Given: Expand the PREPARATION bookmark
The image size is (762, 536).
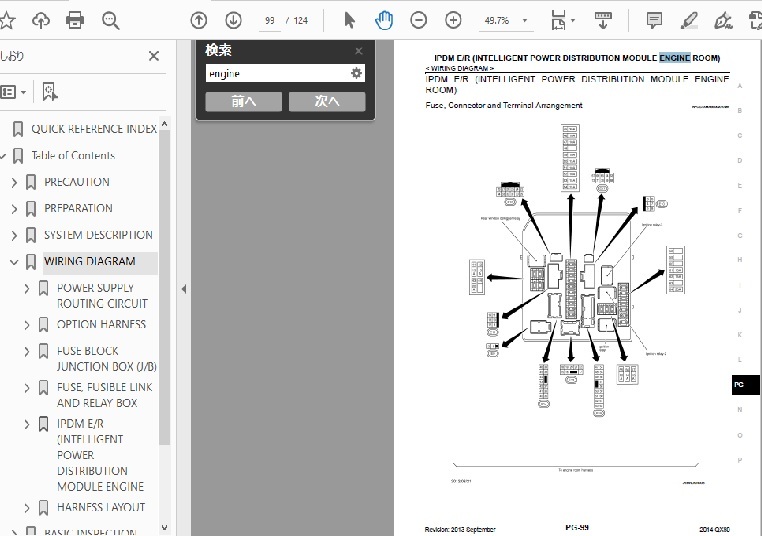Looking at the screenshot, I should pos(14,208).
